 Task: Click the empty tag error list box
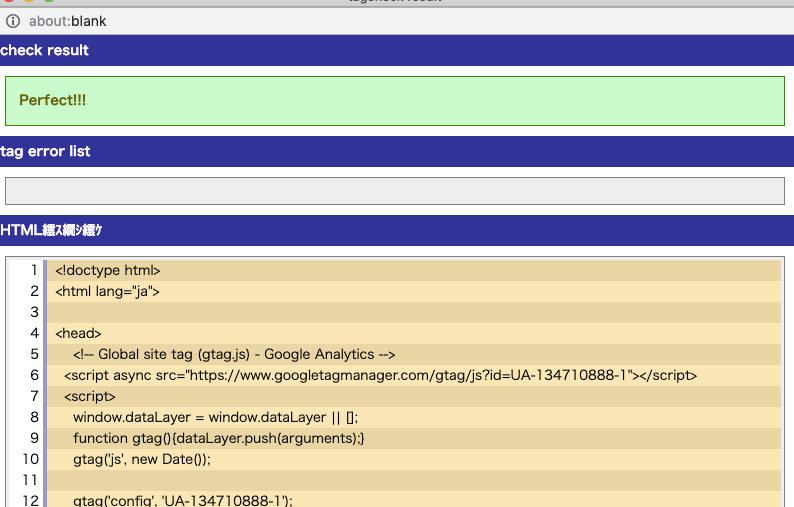click(x=395, y=191)
